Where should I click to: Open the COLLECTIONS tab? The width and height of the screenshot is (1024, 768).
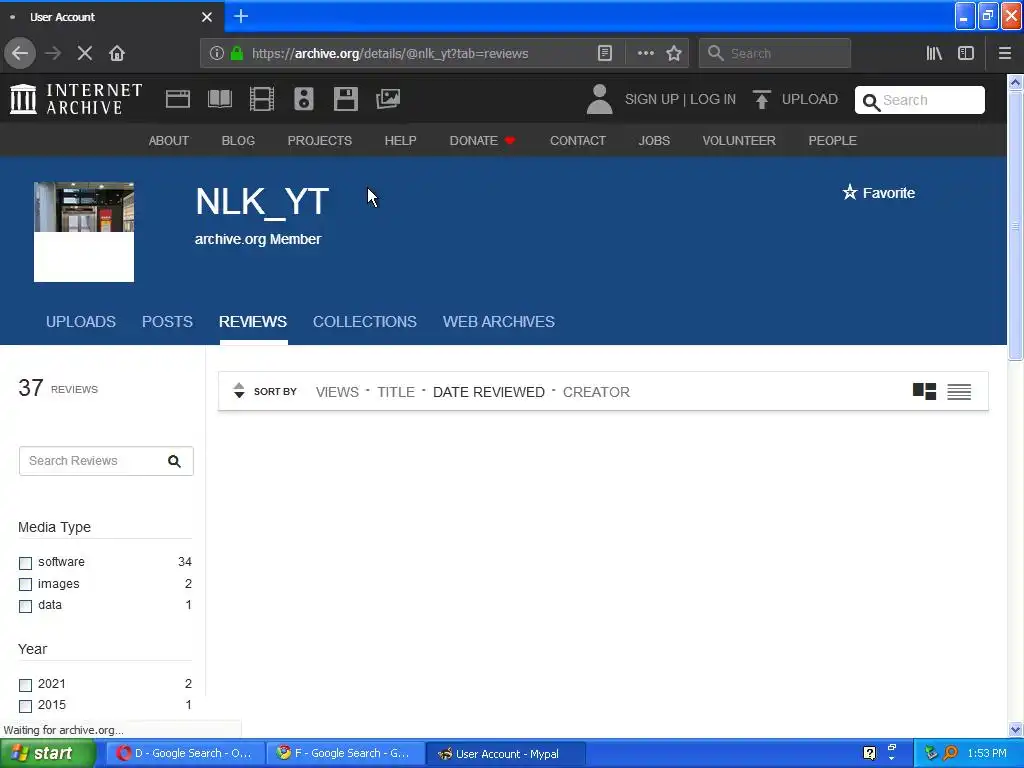pos(364,321)
